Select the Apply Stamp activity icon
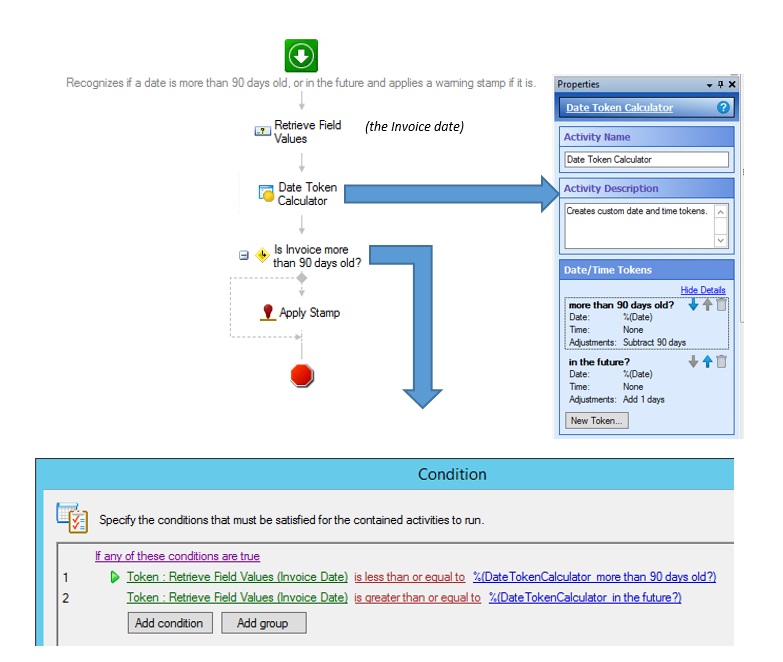 tap(268, 313)
